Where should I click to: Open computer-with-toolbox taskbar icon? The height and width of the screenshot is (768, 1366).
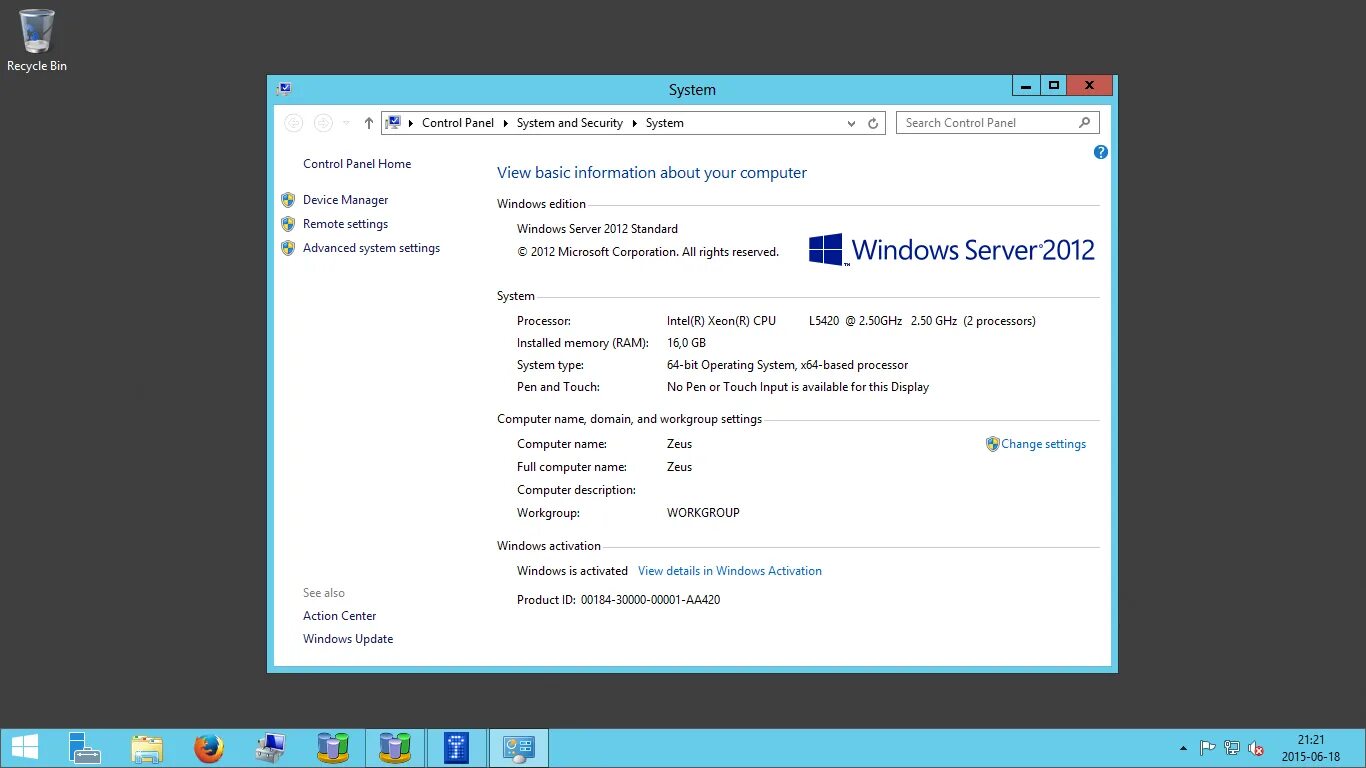tap(270, 747)
